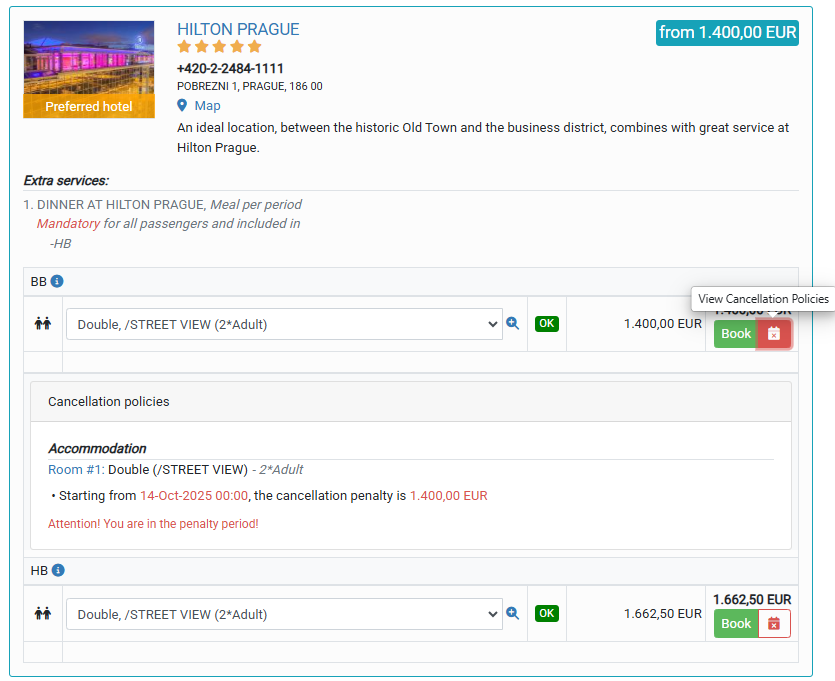Click the two-adults occupancy icon in HB row
The height and width of the screenshot is (681, 835).
click(43, 613)
